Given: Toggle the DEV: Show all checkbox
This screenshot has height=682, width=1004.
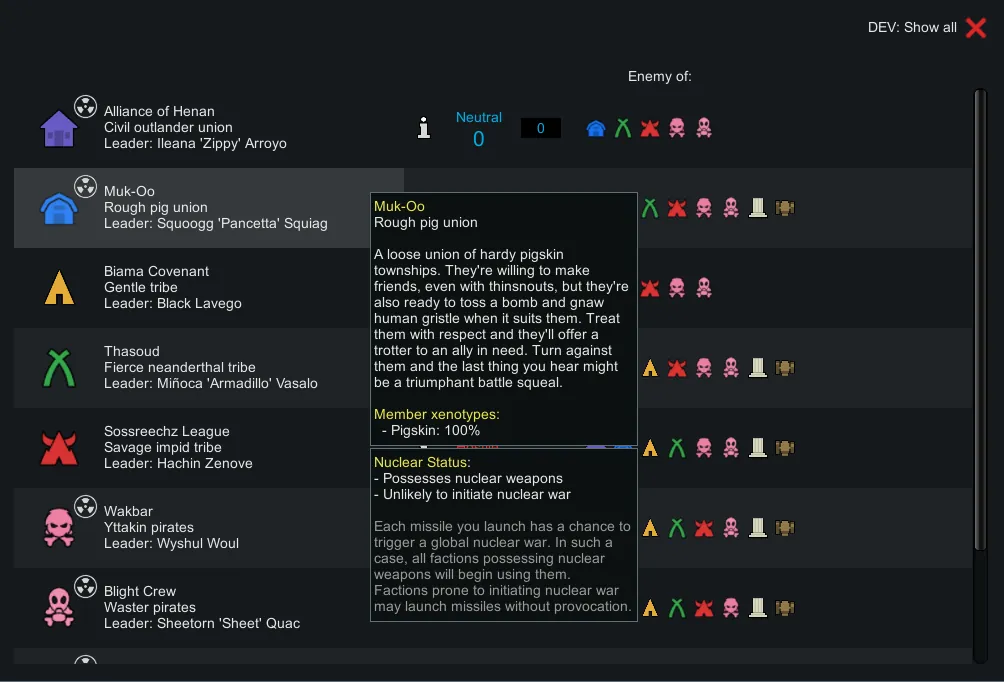Looking at the screenshot, I should click(975, 28).
